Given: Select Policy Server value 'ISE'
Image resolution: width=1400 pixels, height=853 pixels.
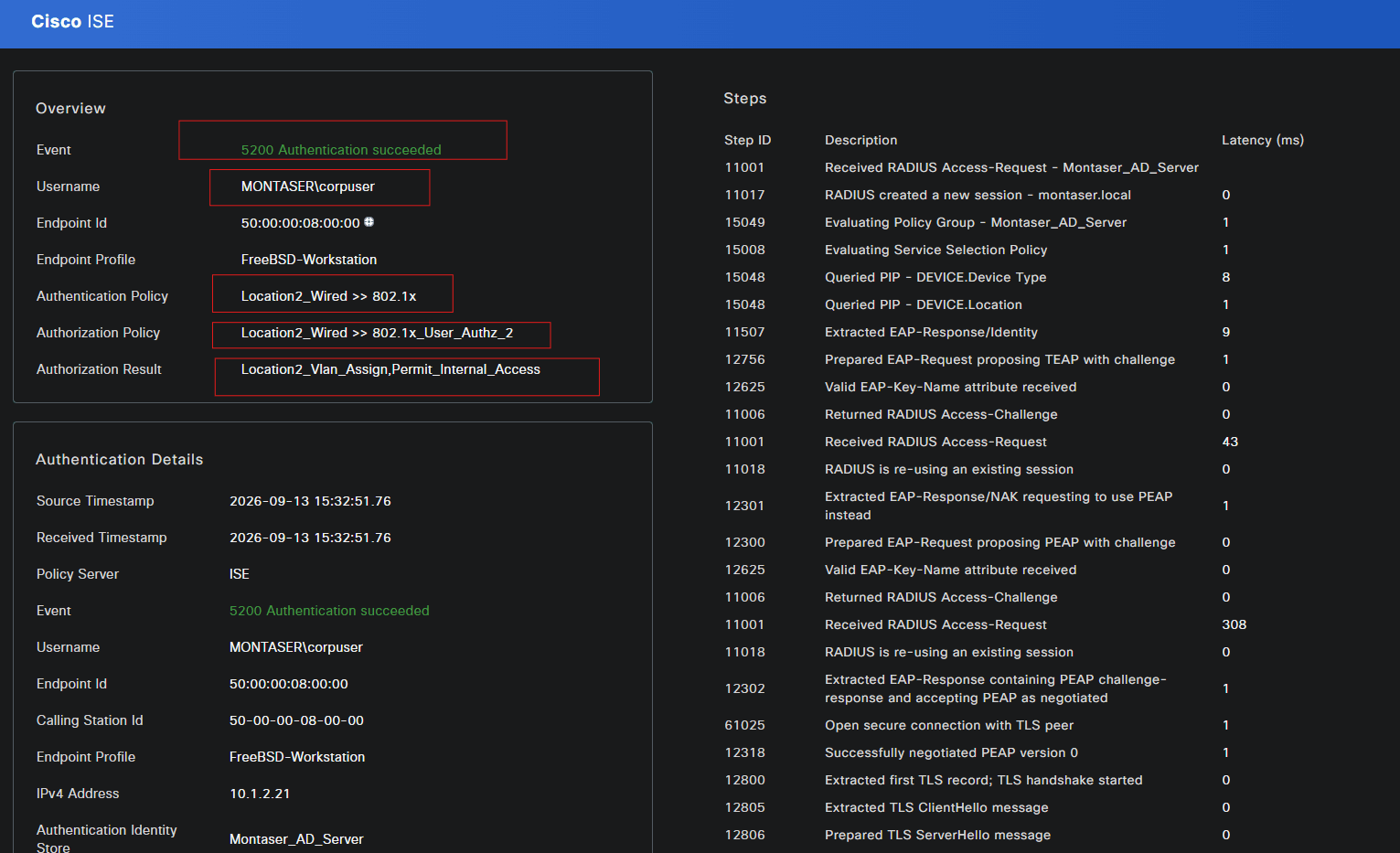Looking at the screenshot, I should 240,574.
